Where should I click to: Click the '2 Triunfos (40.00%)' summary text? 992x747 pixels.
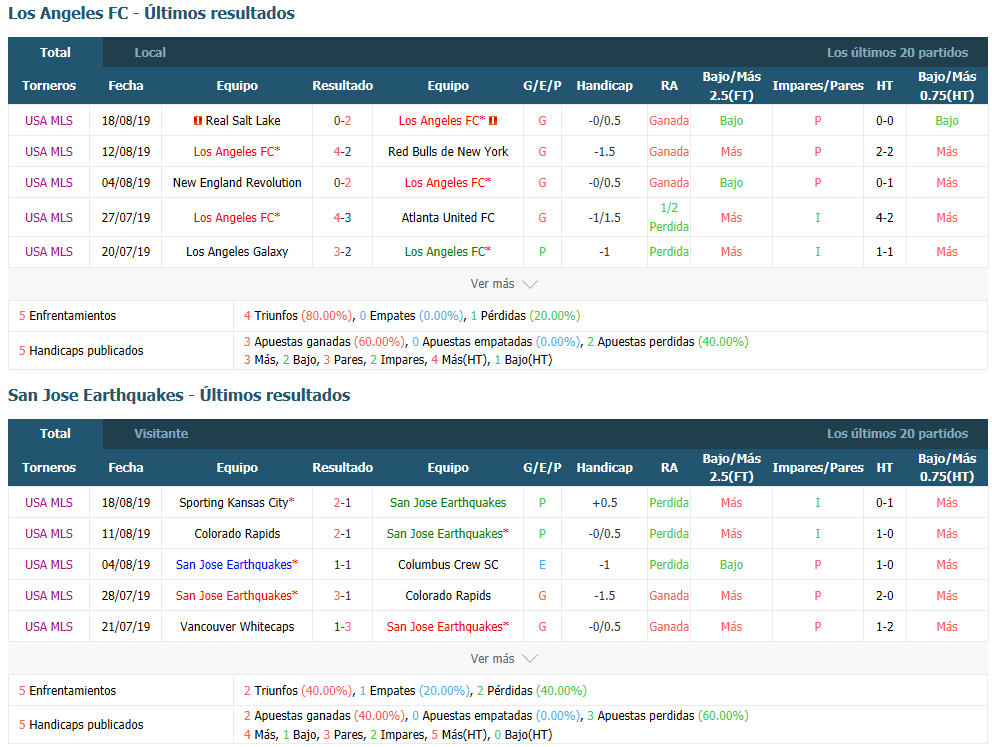[x=298, y=691]
